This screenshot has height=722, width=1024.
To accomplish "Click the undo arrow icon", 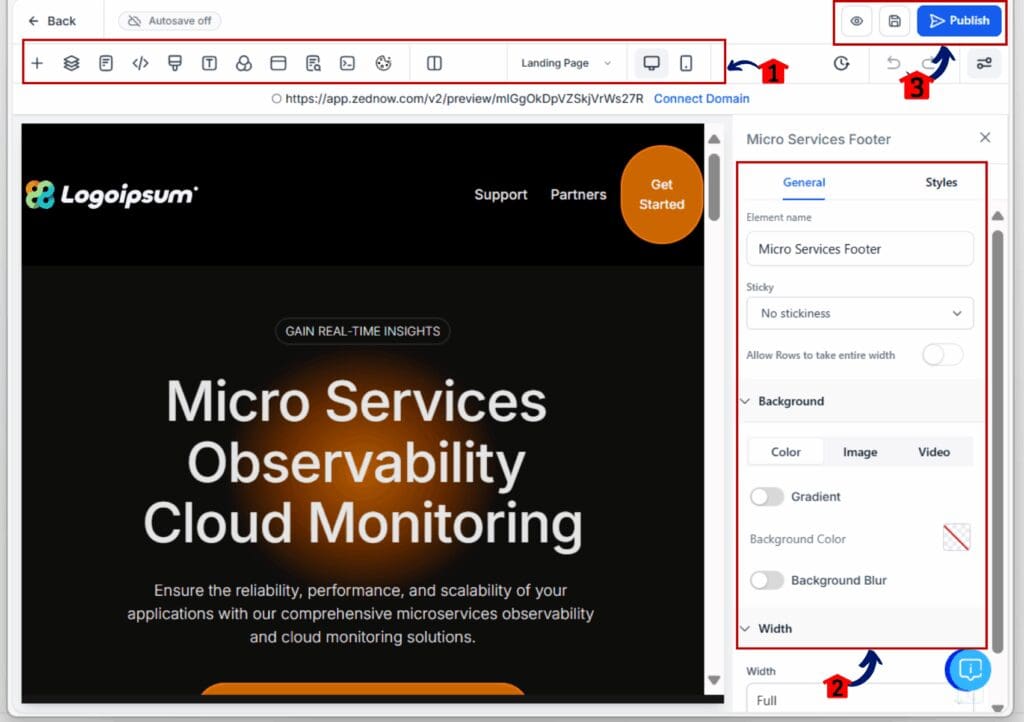I will pyautogui.click(x=893, y=63).
